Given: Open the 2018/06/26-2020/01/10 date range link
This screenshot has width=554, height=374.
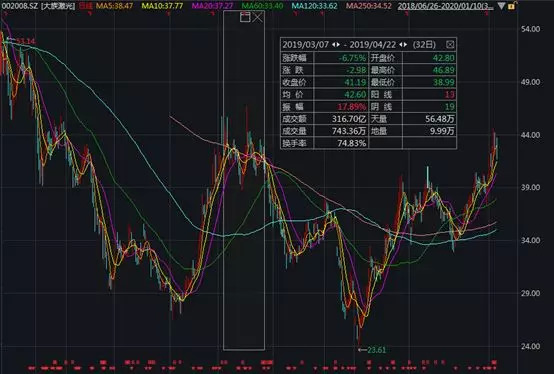Looking at the screenshot, I should pos(446,6).
